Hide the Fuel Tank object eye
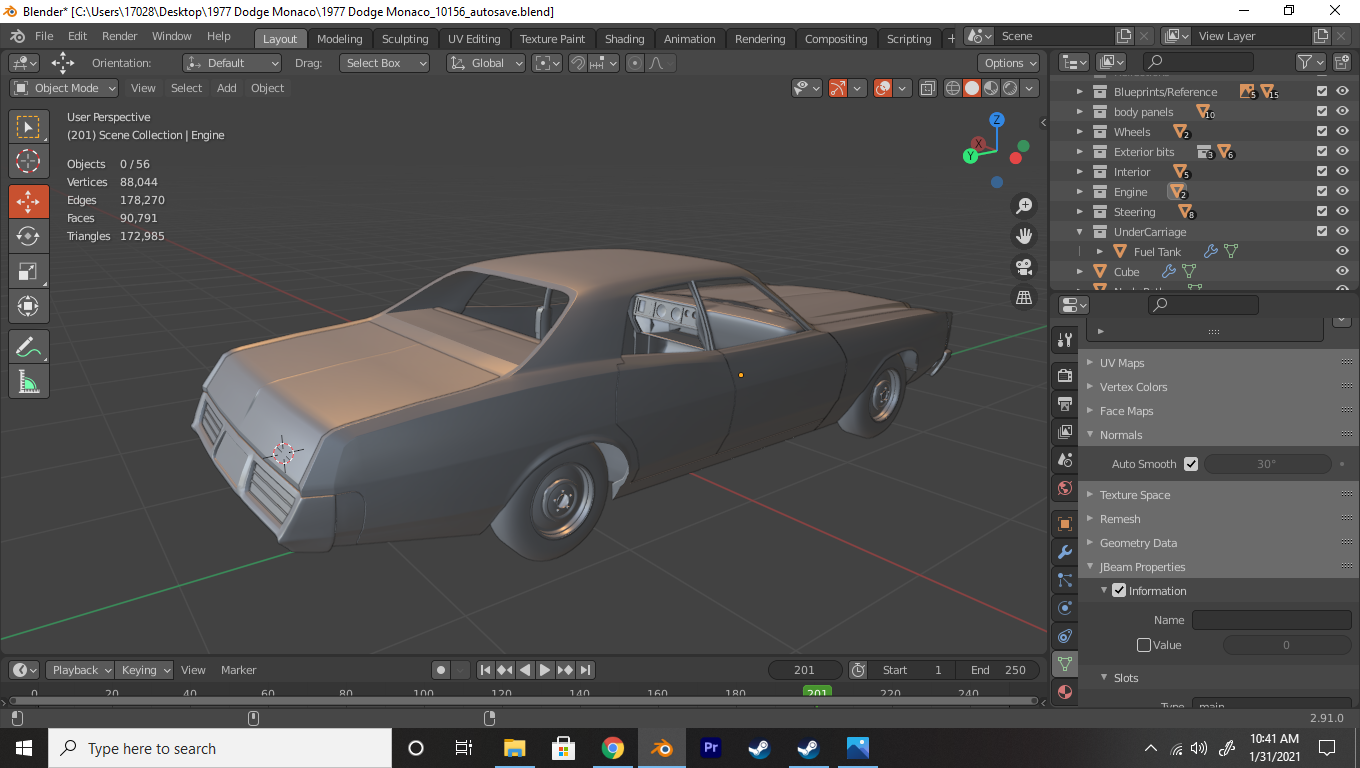 pyautogui.click(x=1342, y=251)
